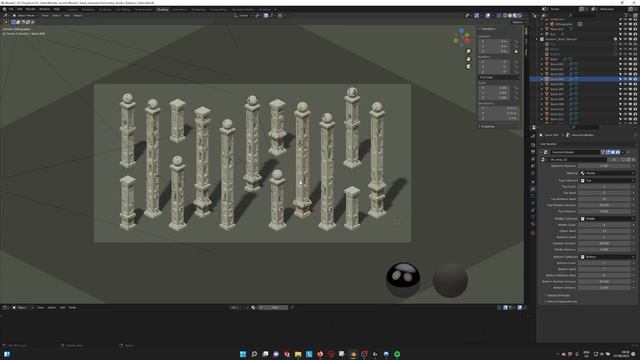Open the File menu
Viewport: 640px width, 360px height.
coord(11,9)
